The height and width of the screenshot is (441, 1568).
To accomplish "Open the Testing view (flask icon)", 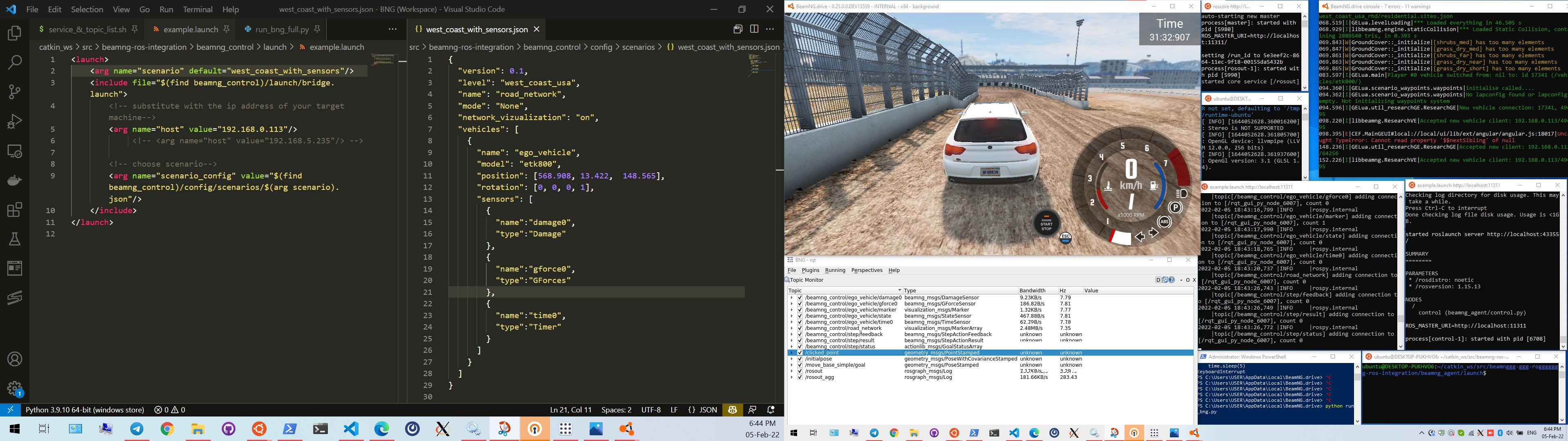I will 15,239.
